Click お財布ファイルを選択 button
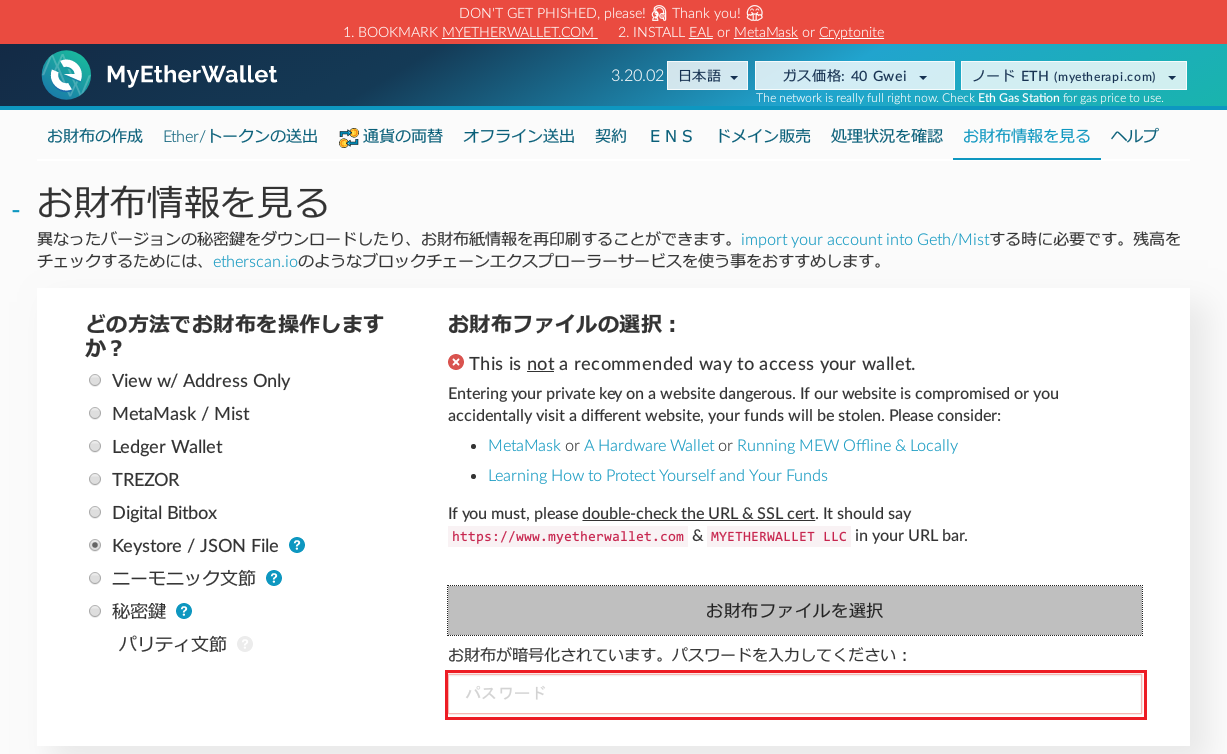 pos(795,610)
